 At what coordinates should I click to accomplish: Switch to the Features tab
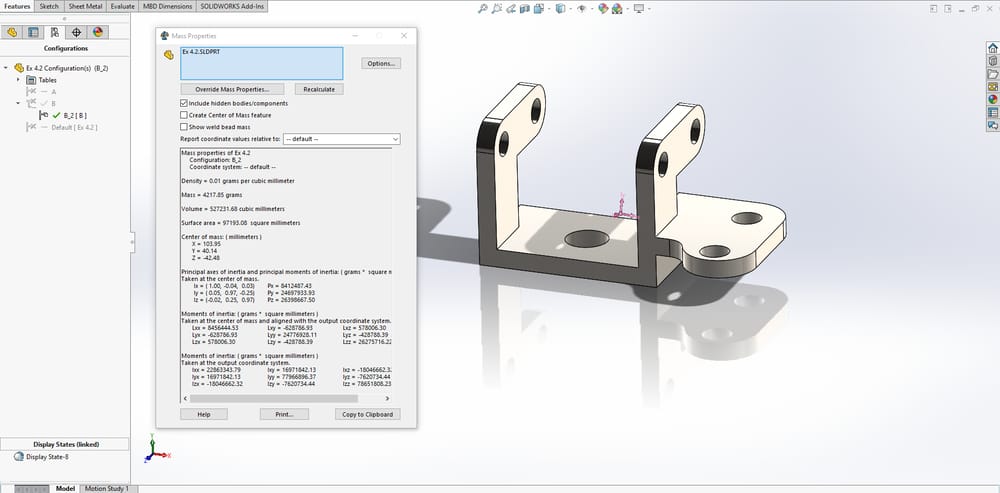click(17, 6)
